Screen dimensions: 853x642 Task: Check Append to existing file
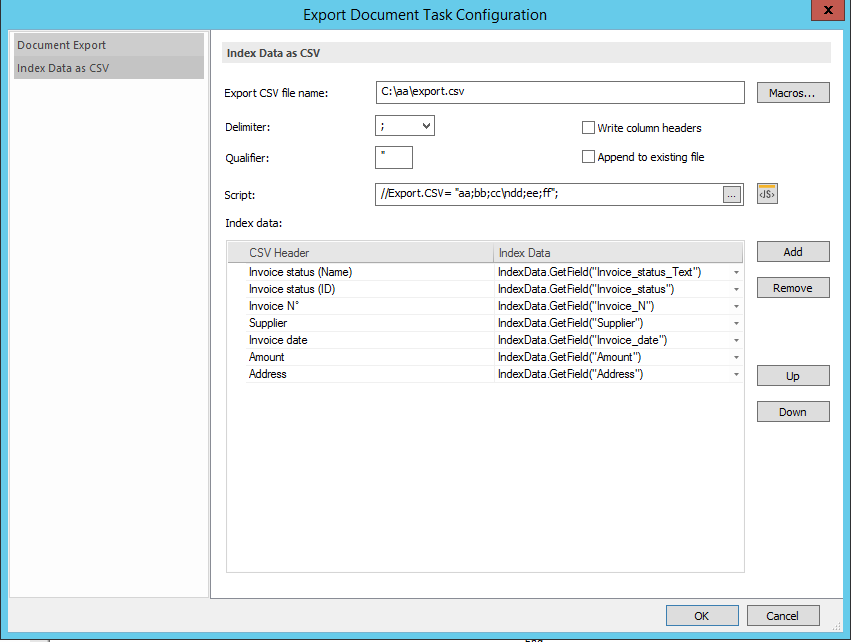click(589, 156)
